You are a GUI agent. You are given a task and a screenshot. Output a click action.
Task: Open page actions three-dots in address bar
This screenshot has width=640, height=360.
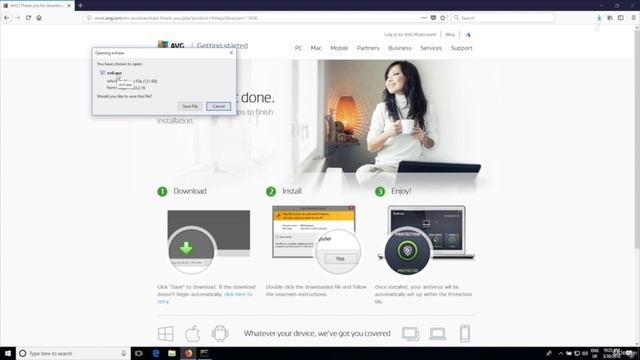pyautogui.click(x=424, y=18)
